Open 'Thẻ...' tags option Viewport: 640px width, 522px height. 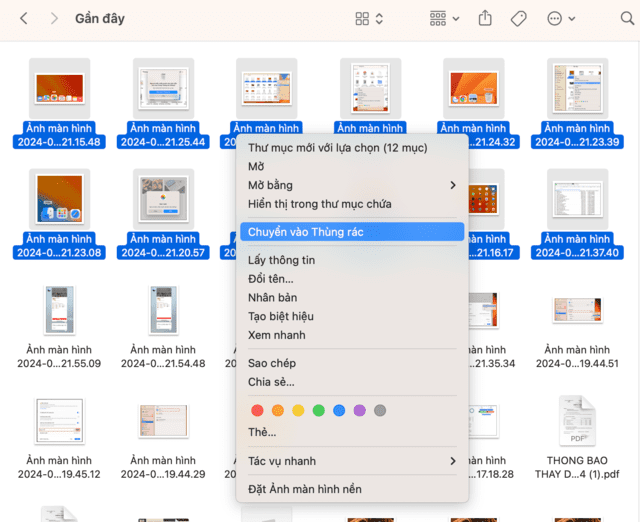(x=352, y=432)
